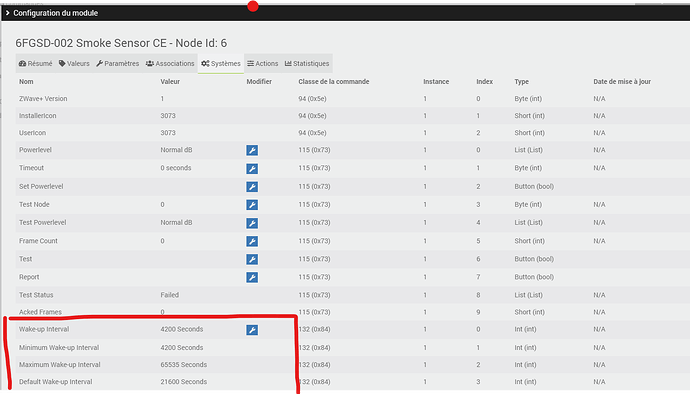690x394 pixels.
Task: Click the Minimum Wake-up Interval row name
Action: pyautogui.click(x=59, y=347)
